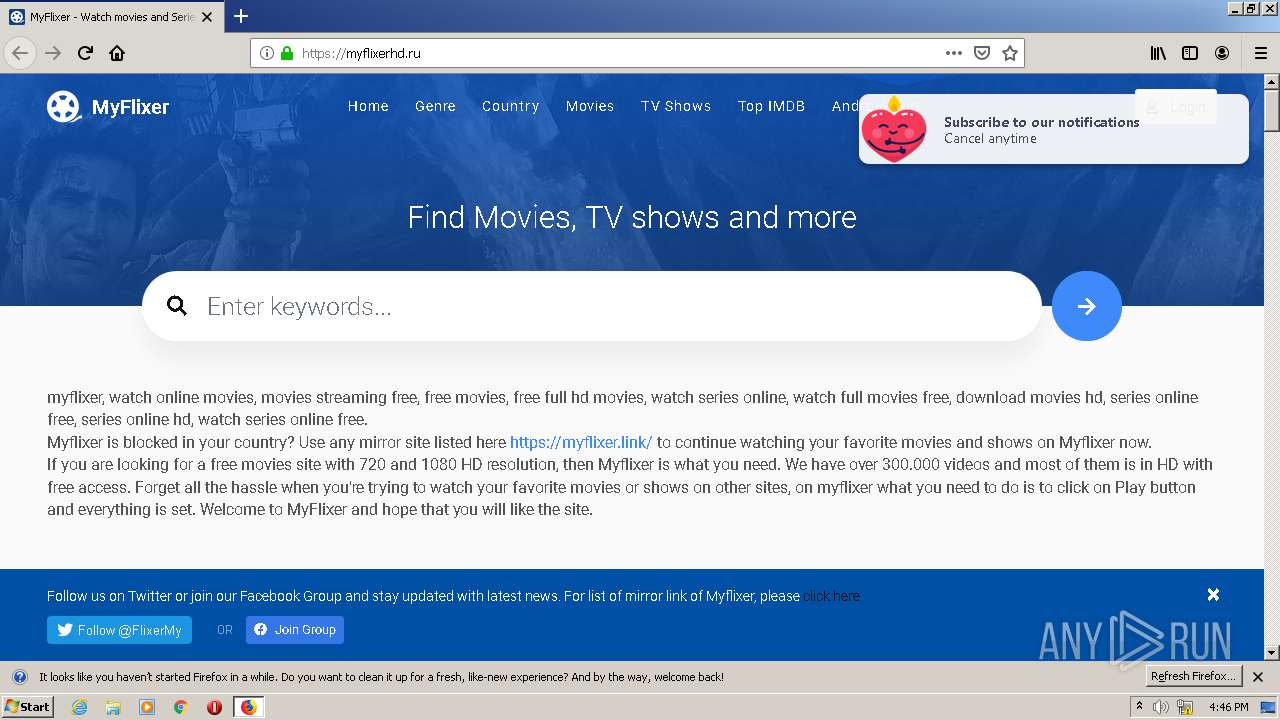Focus the Enter keywords search field
The width and height of the screenshot is (1280, 720).
pyautogui.click(x=592, y=306)
